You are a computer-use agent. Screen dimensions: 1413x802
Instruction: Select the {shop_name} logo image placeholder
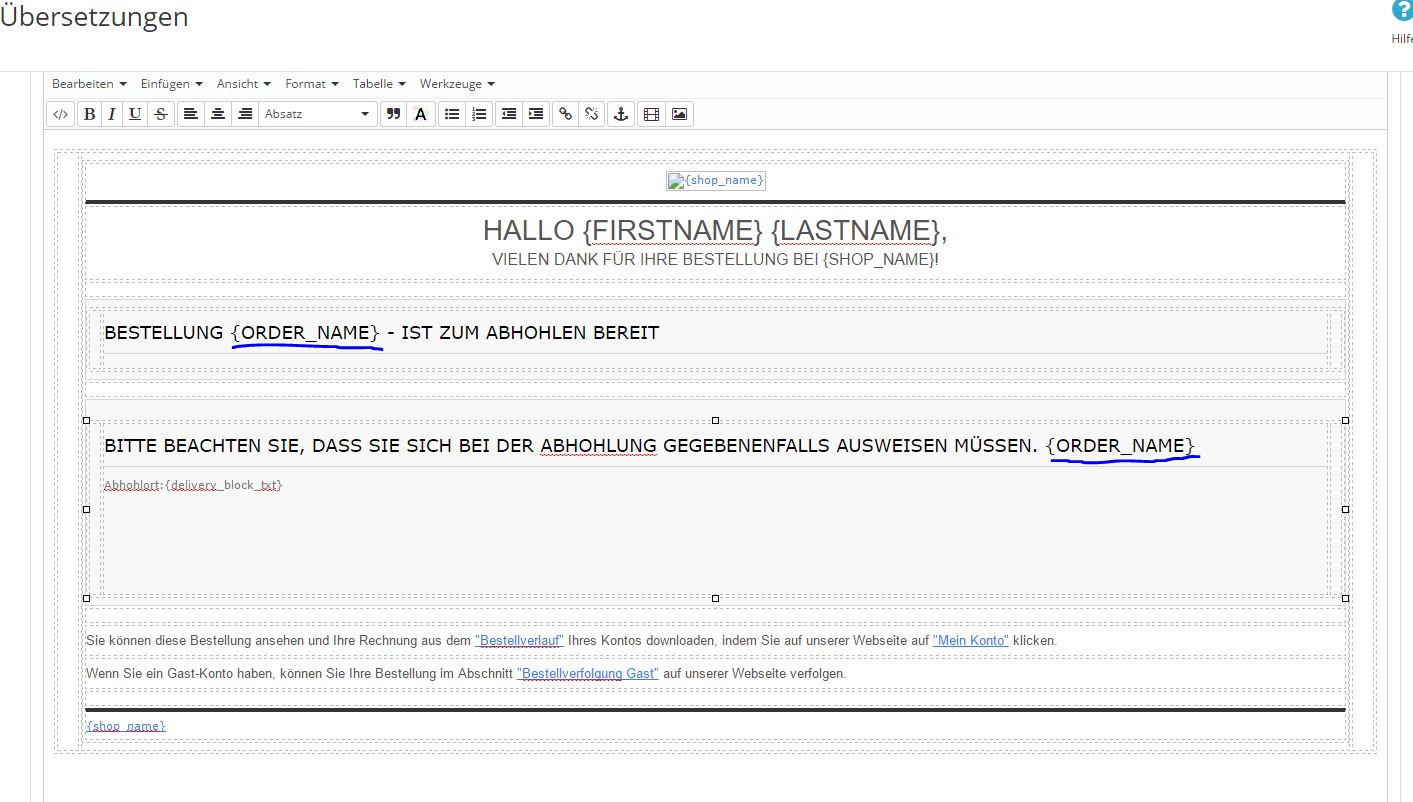(716, 180)
